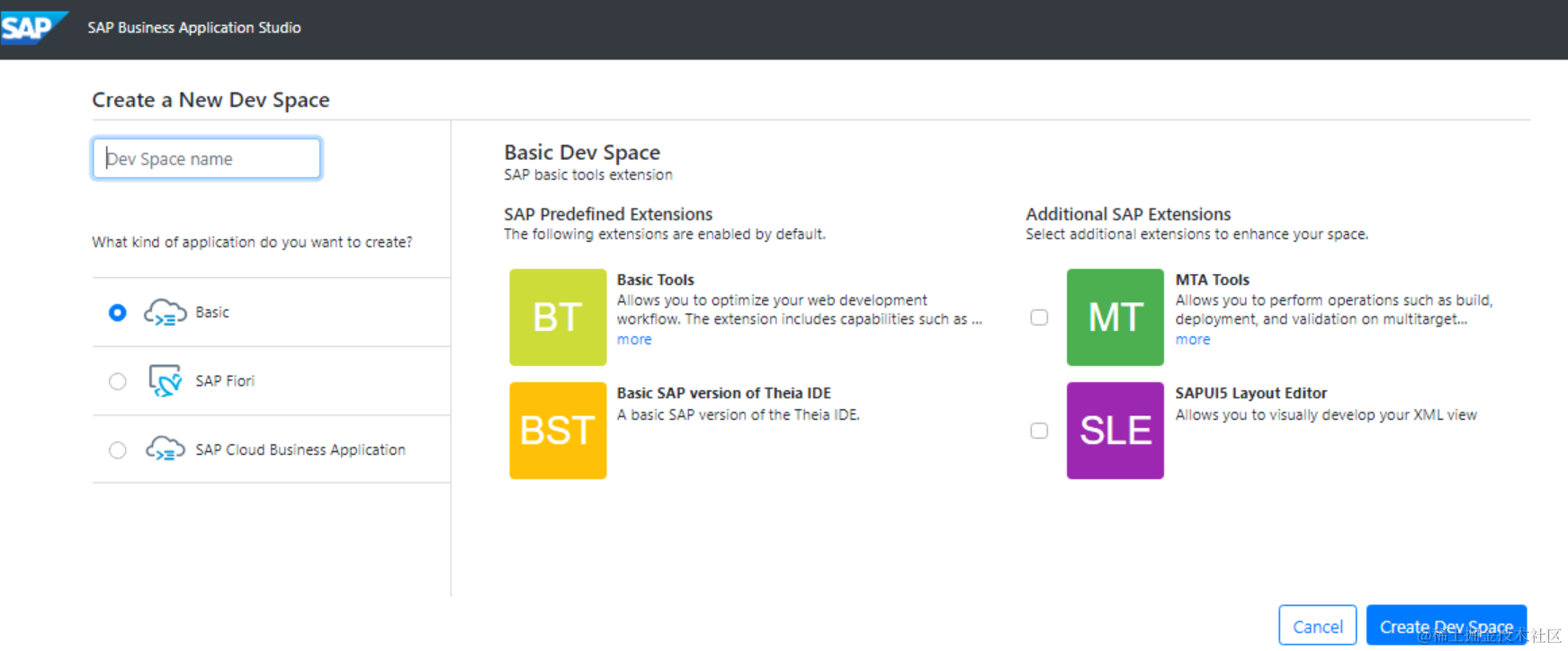Click the 'SAP Fiori' application type label
Image resolution: width=1568 pixels, height=651 pixels.
pyautogui.click(x=225, y=381)
